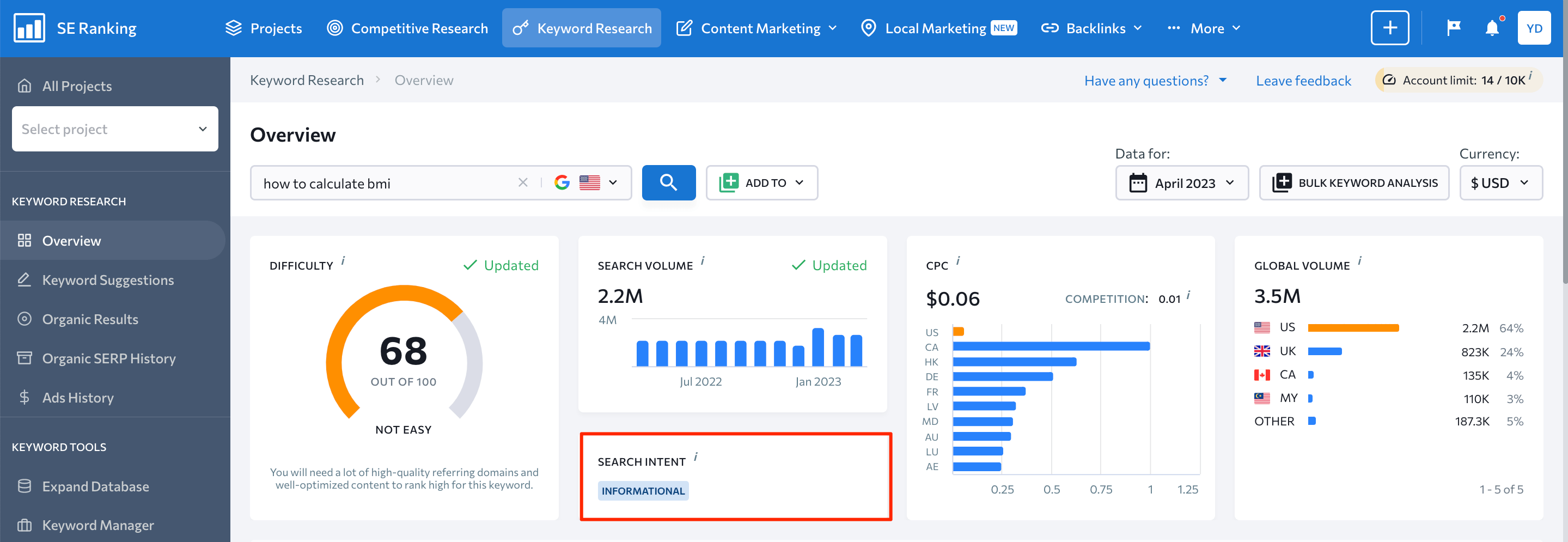Click the Keyword Manager briefcase icon
This screenshot has height=542, width=1568.
(x=25, y=525)
